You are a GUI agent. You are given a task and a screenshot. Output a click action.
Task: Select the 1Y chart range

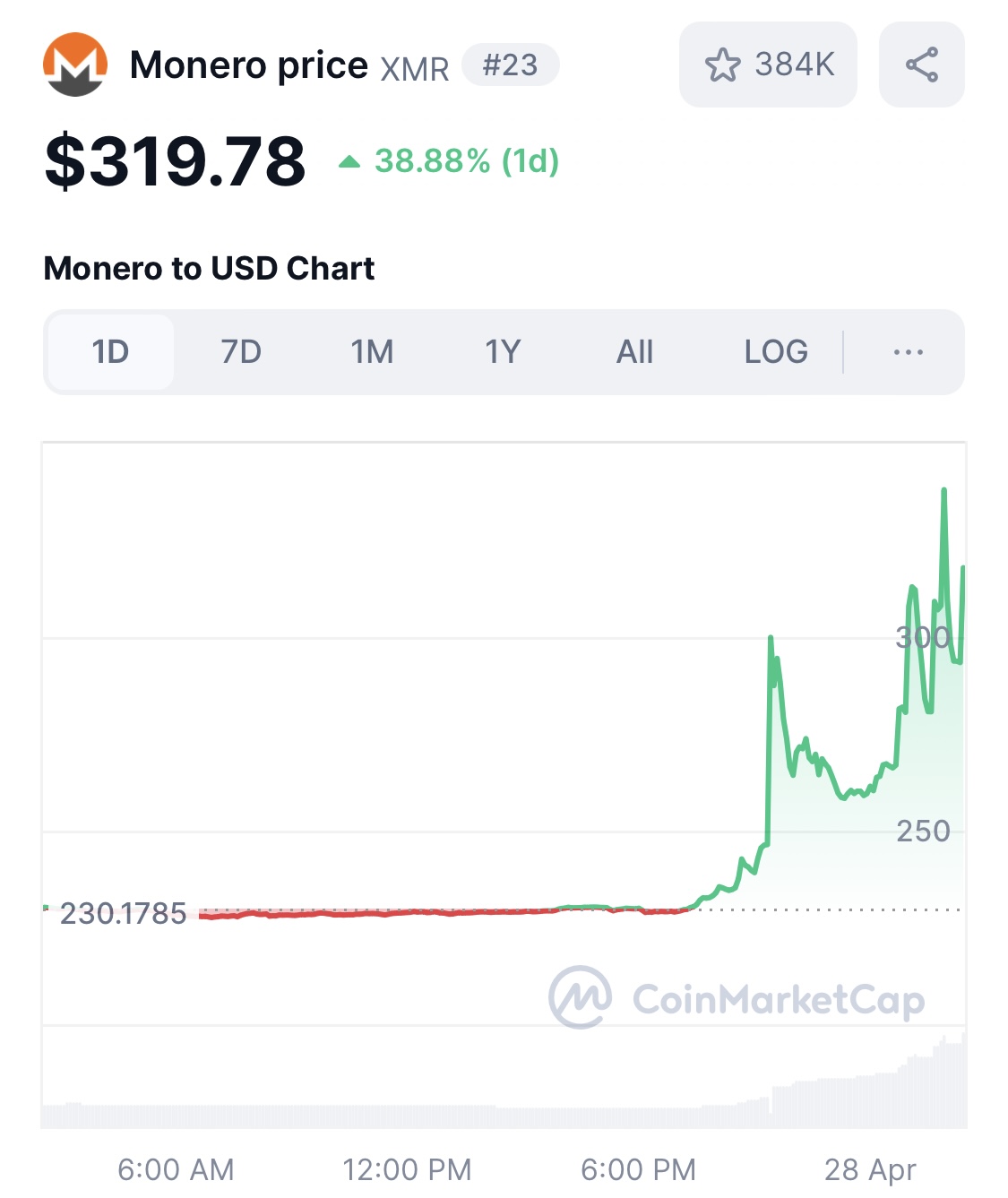tap(503, 352)
